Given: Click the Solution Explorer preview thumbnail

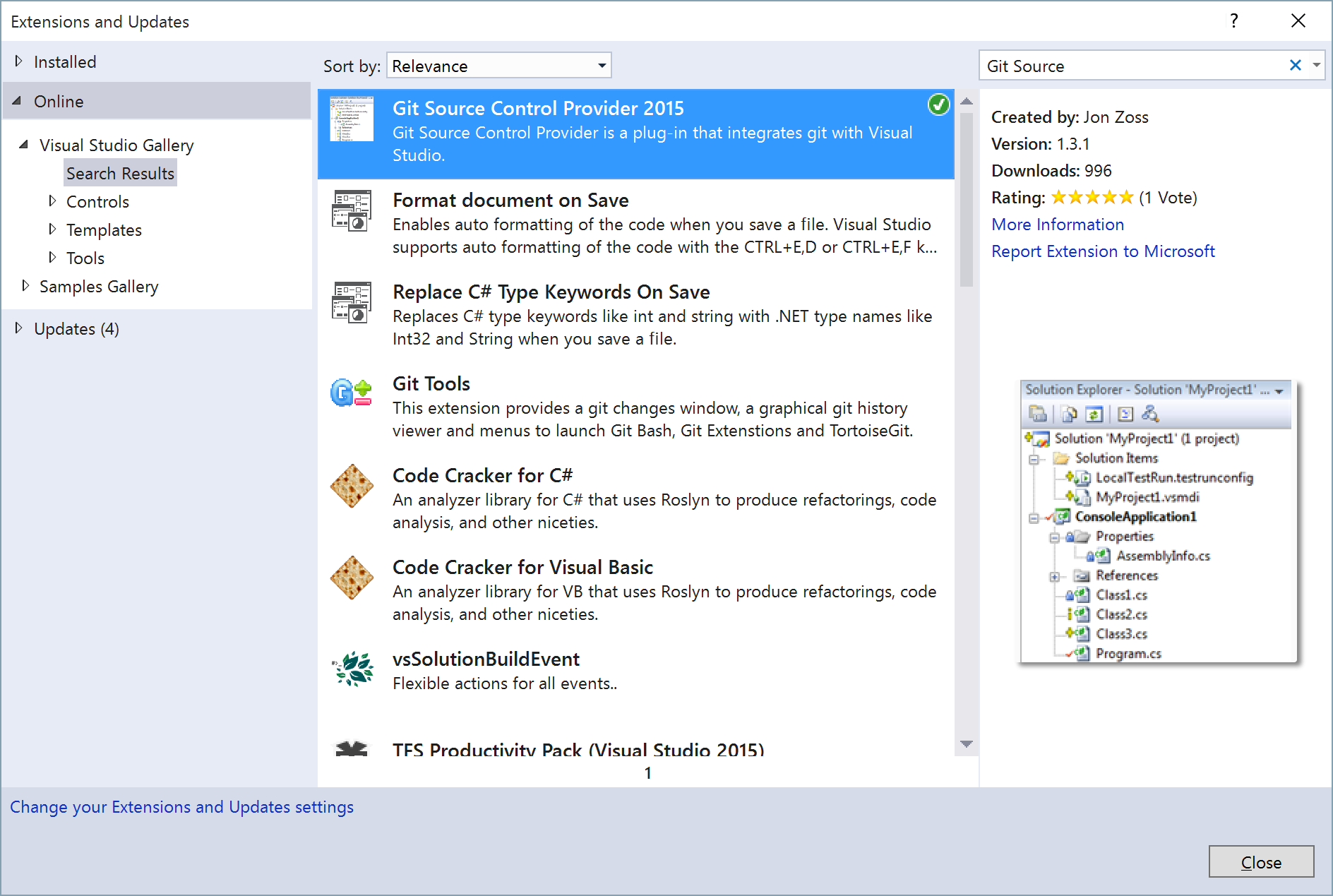Looking at the screenshot, I should tap(1158, 522).
